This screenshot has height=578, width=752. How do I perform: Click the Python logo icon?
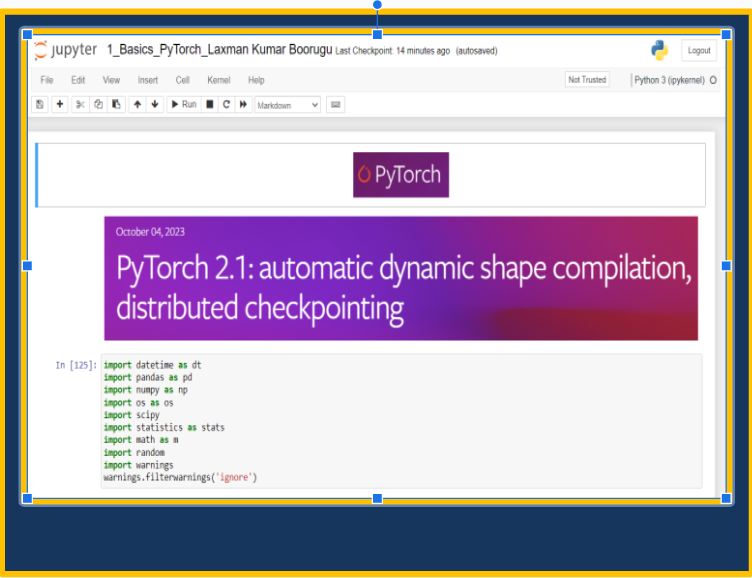coord(659,50)
